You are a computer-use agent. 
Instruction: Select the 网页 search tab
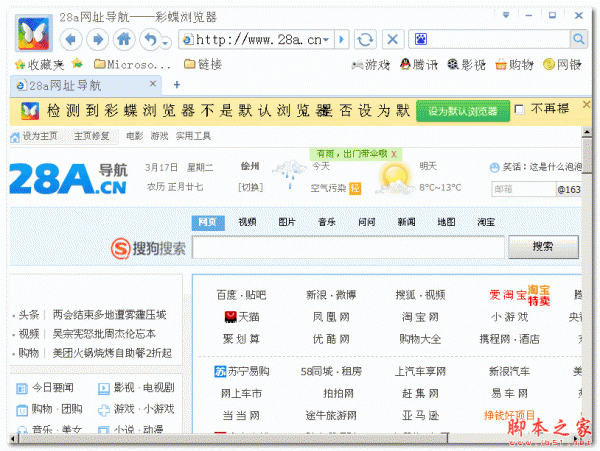coord(208,223)
